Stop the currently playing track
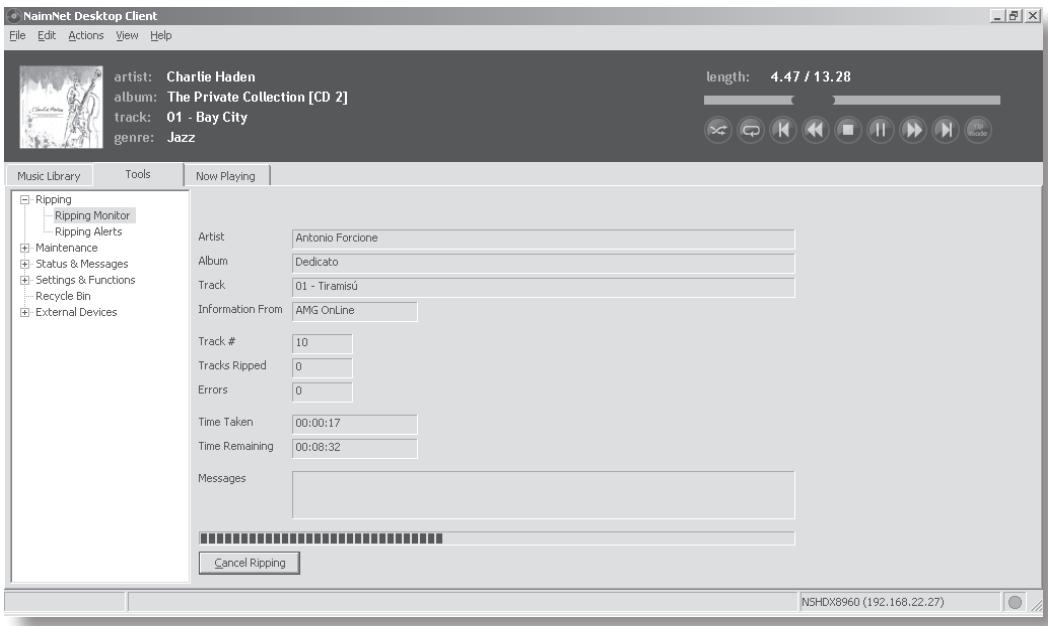 coord(848,130)
